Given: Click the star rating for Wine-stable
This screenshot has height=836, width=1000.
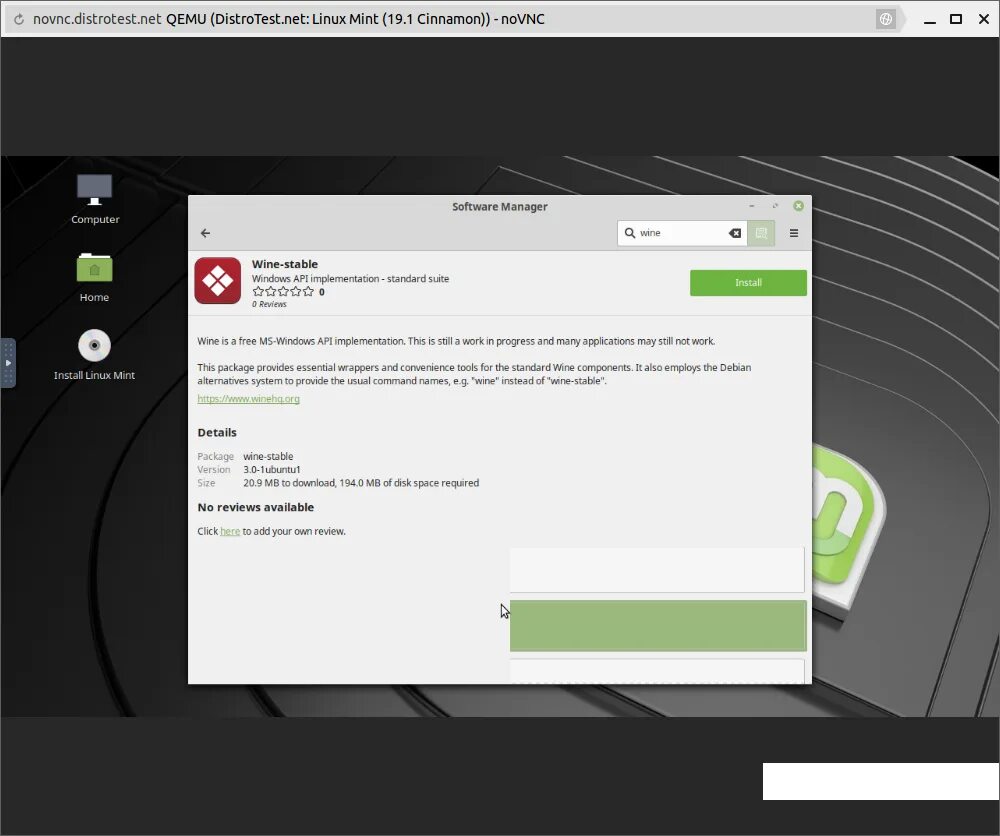Looking at the screenshot, I should pyautogui.click(x=283, y=291).
